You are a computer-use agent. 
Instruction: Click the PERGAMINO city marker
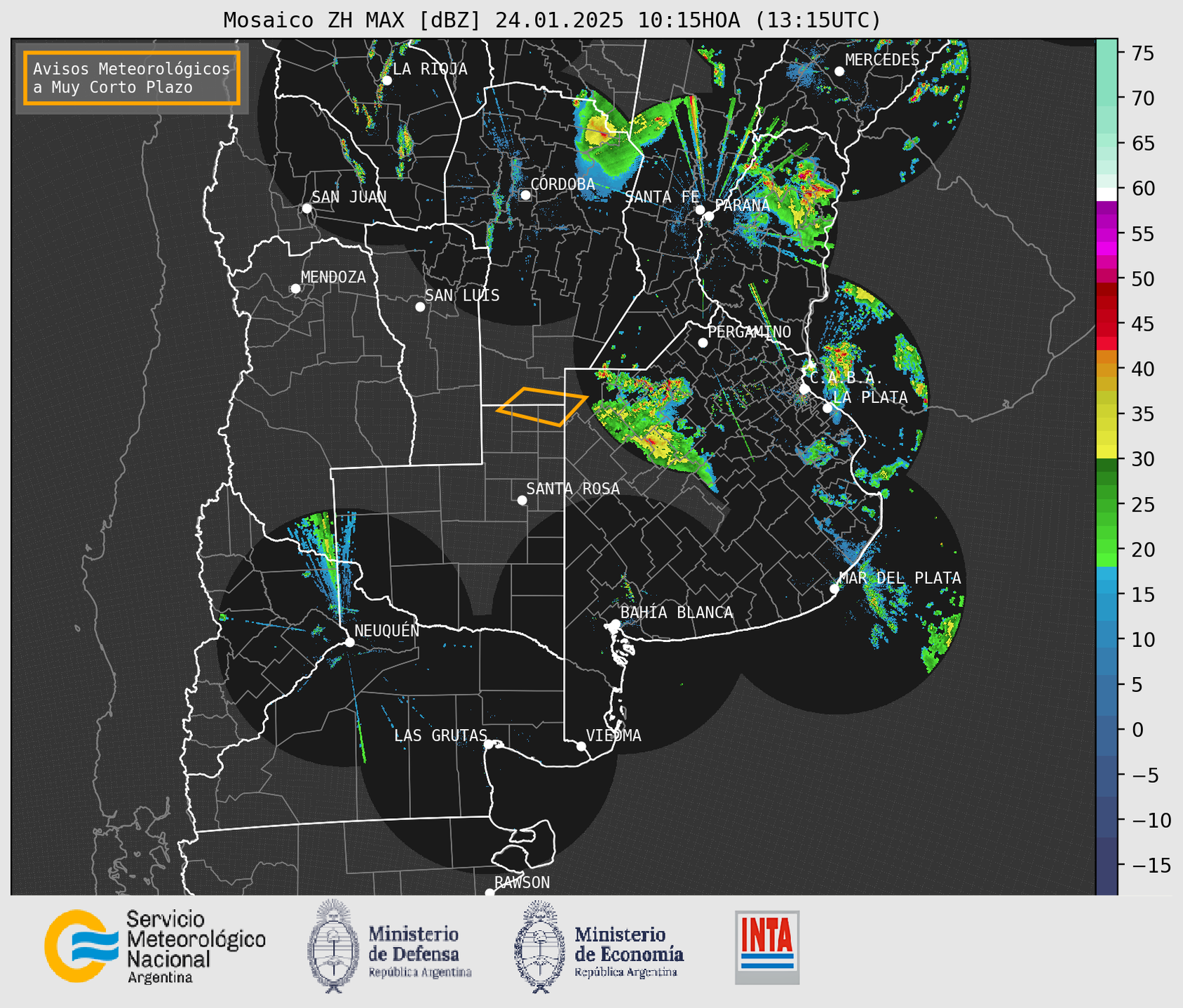pos(703,343)
